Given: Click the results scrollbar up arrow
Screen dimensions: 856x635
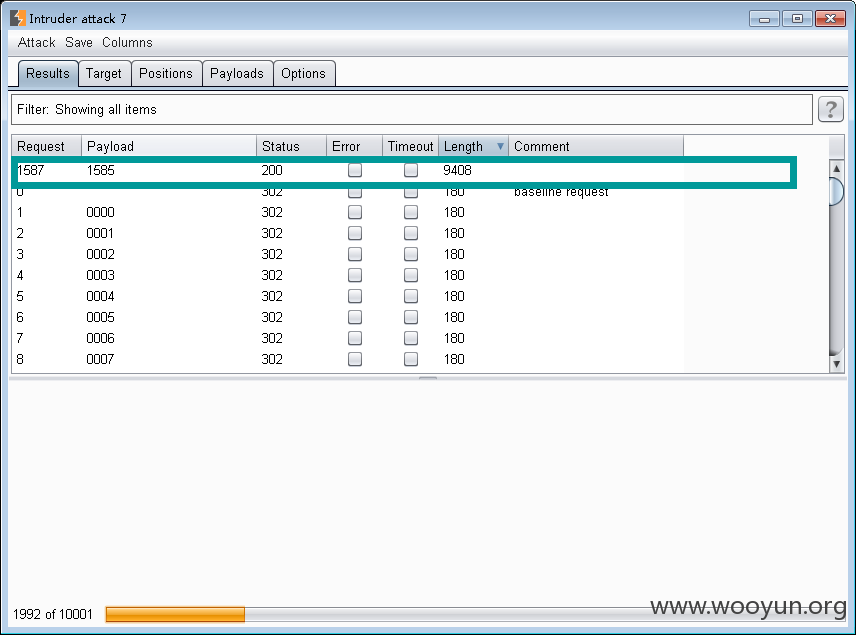Looking at the screenshot, I should [836, 168].
